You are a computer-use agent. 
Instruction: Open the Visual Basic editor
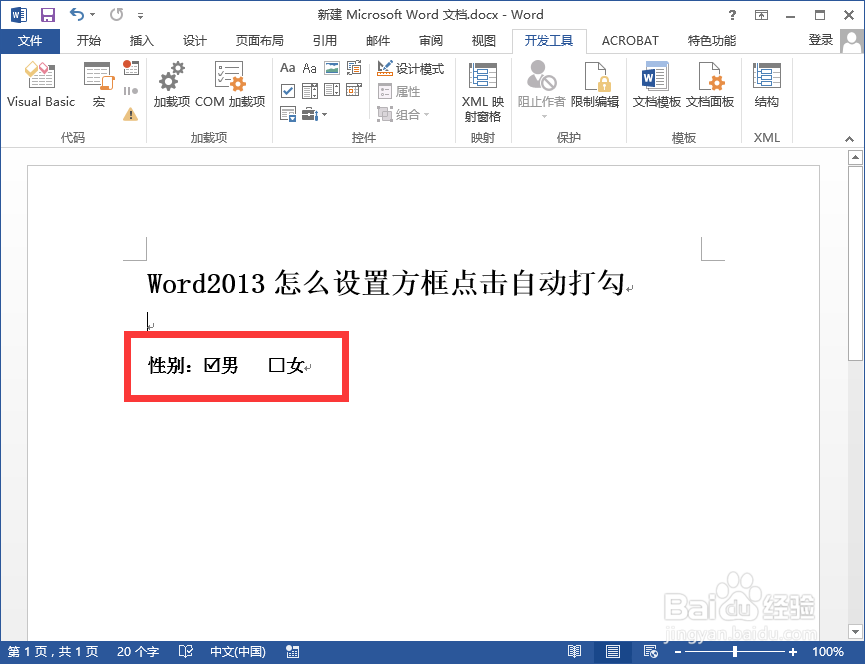(x=40, y=85)
